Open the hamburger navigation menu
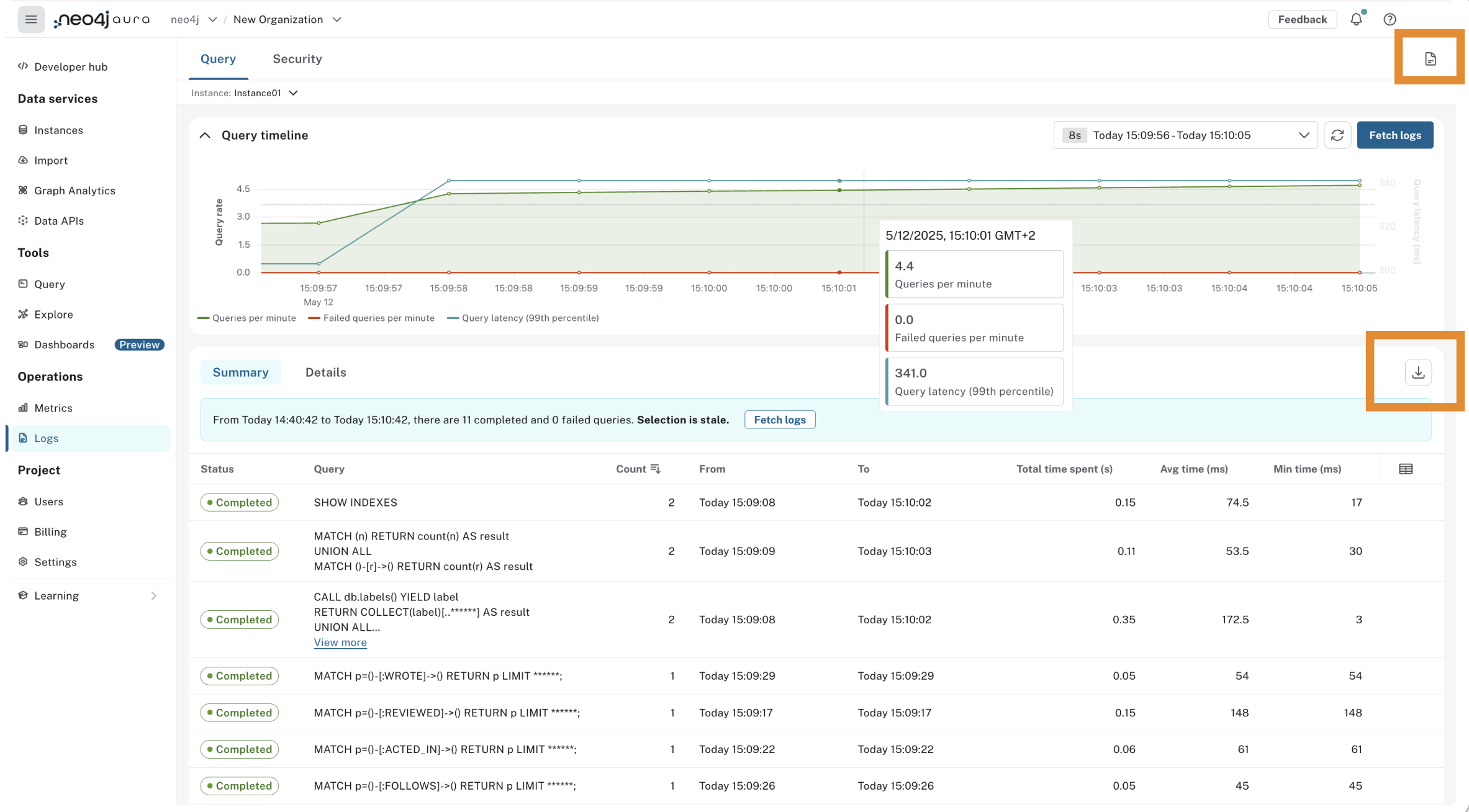1469x812 pixels. tap(30, 19)
